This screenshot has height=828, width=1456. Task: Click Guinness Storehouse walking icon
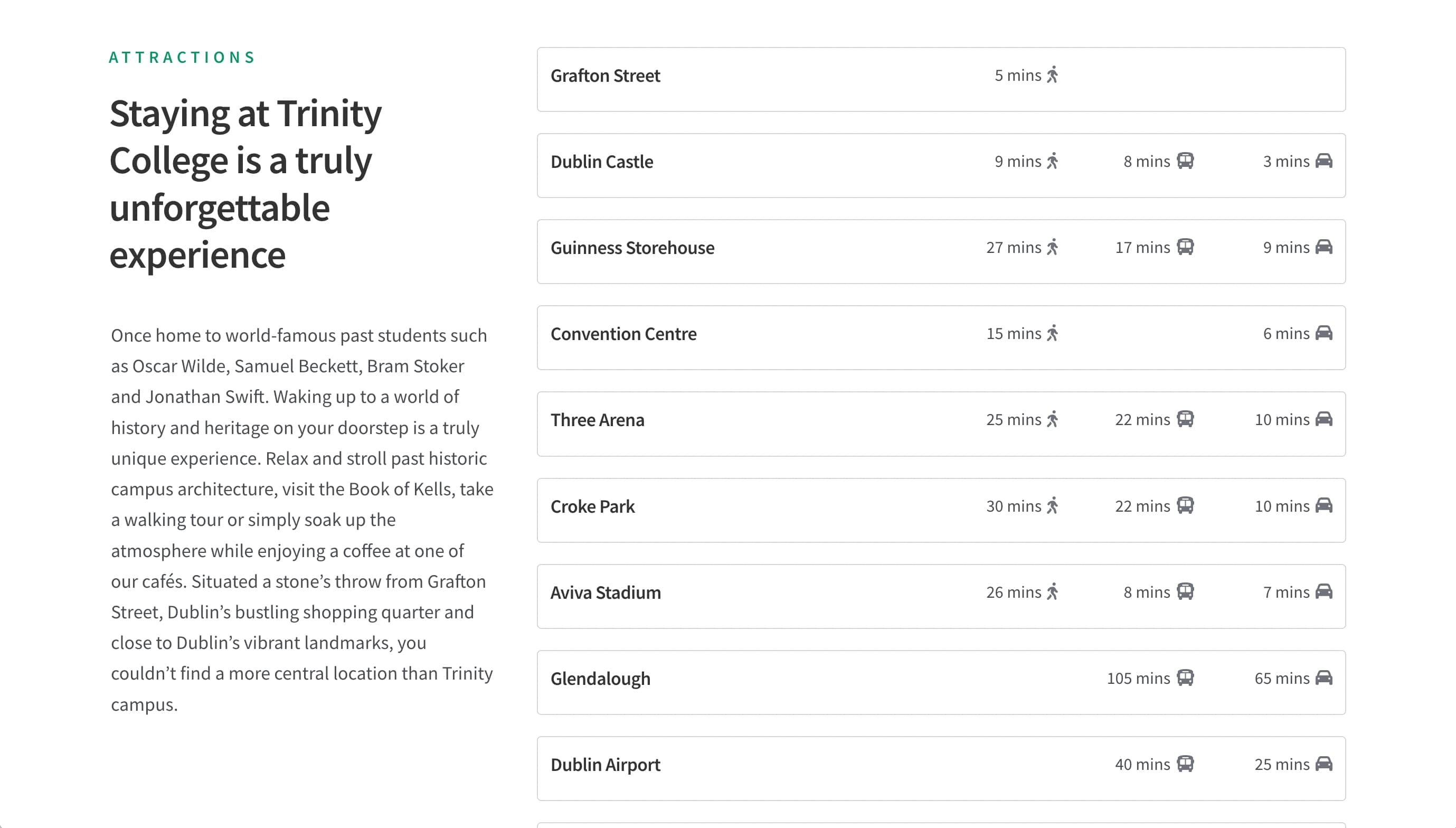tap(1052, 247)
